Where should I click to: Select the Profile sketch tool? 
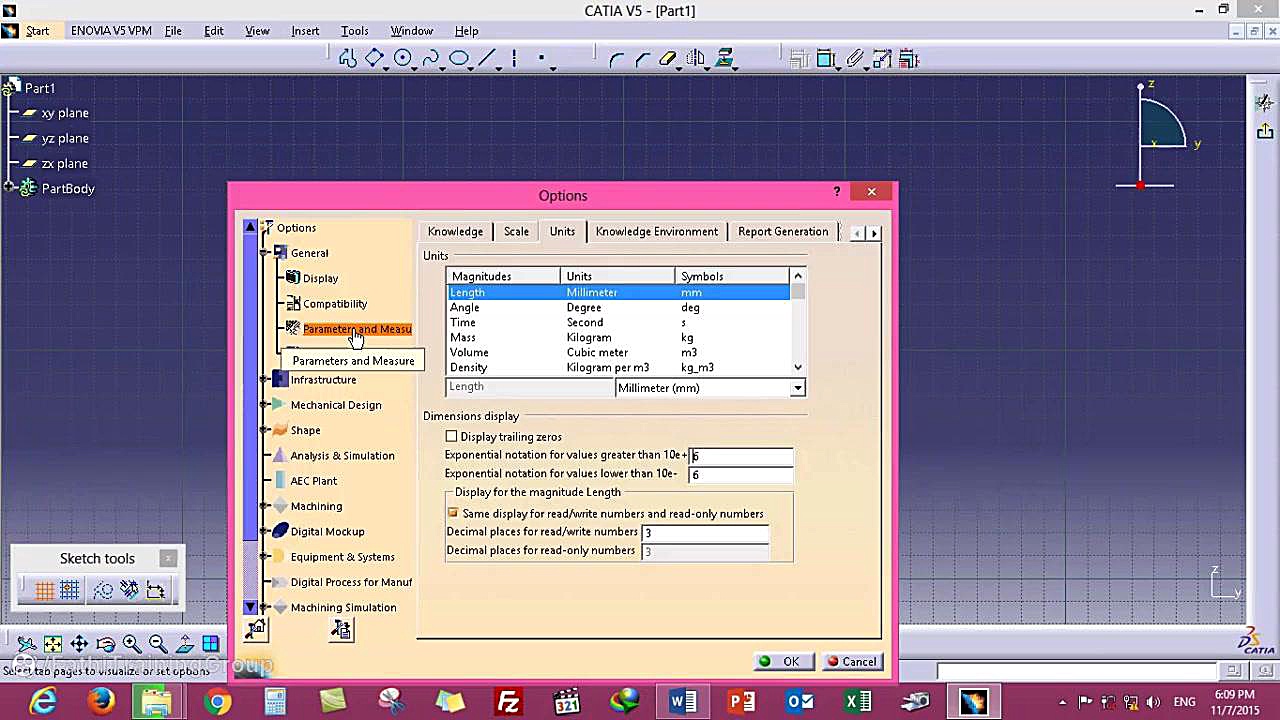[347, 59]
